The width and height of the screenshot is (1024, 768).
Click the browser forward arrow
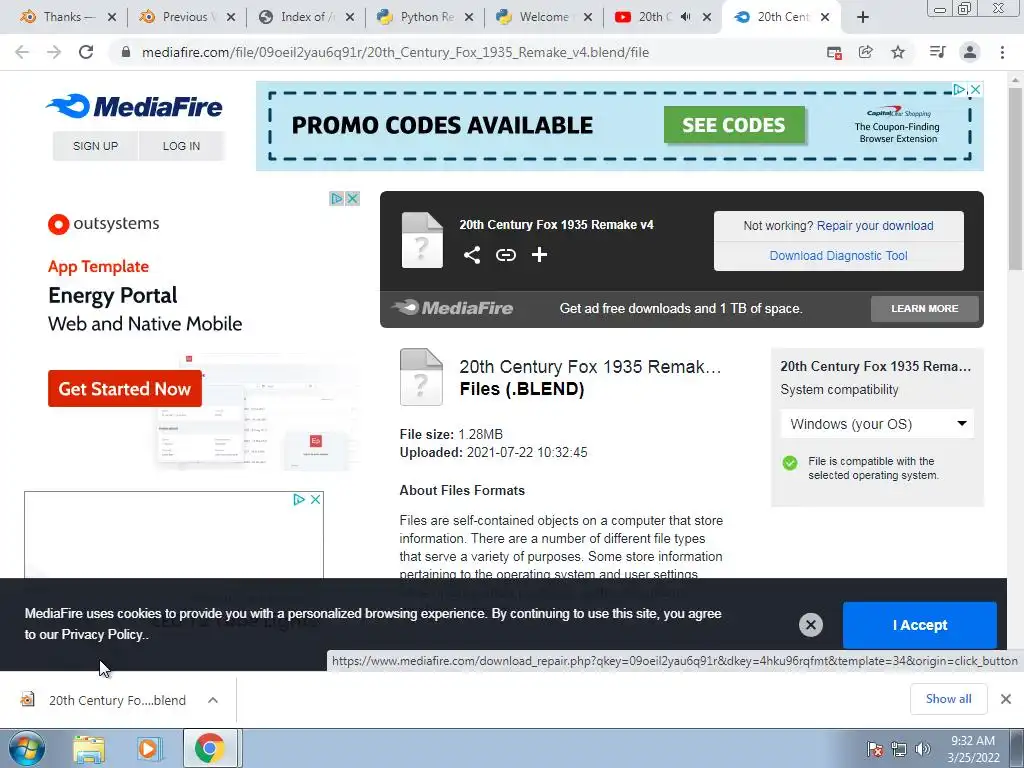(54, 52)
